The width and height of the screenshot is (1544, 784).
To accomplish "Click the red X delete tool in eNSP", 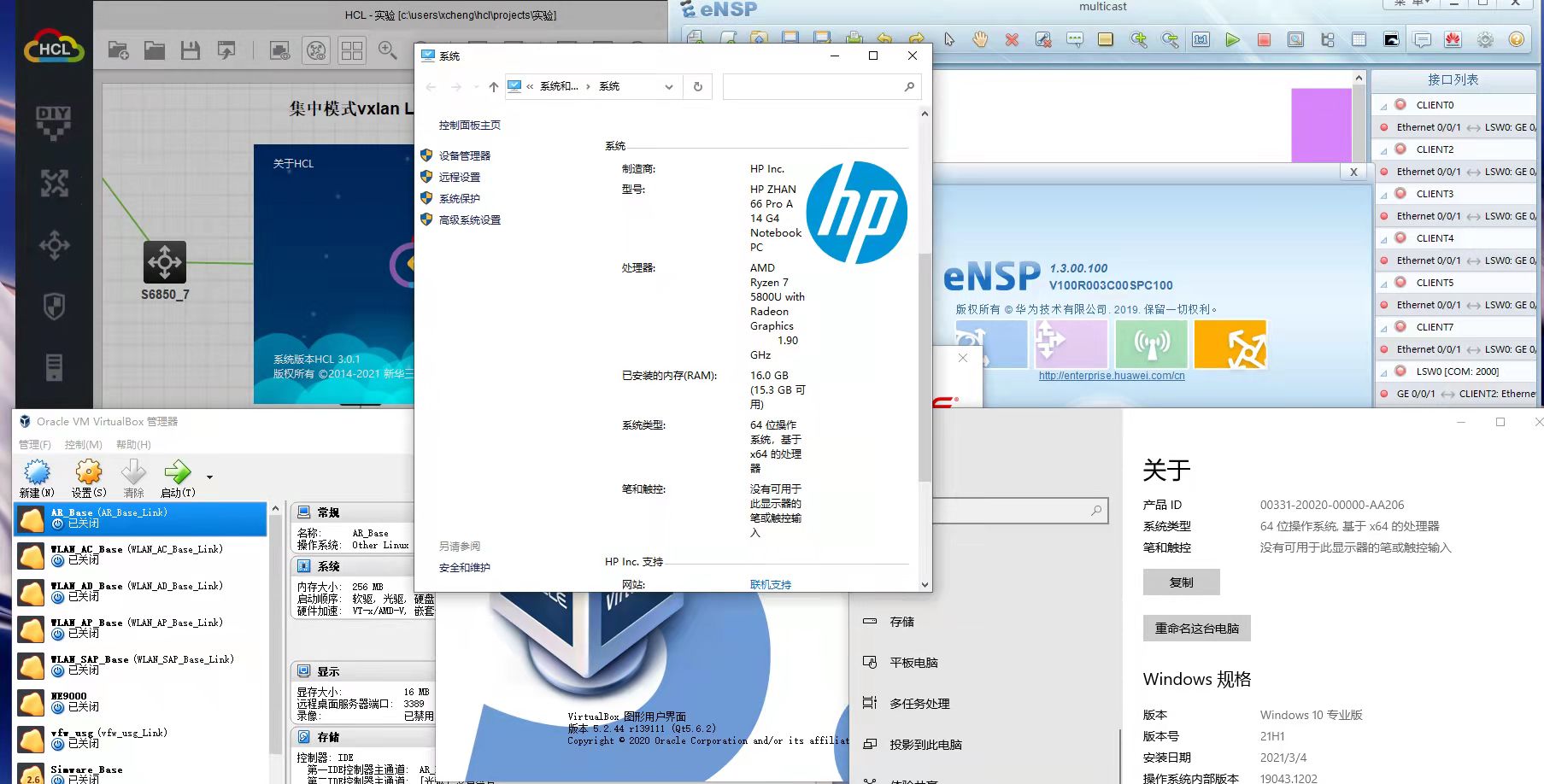I will tap(1012, 39).
